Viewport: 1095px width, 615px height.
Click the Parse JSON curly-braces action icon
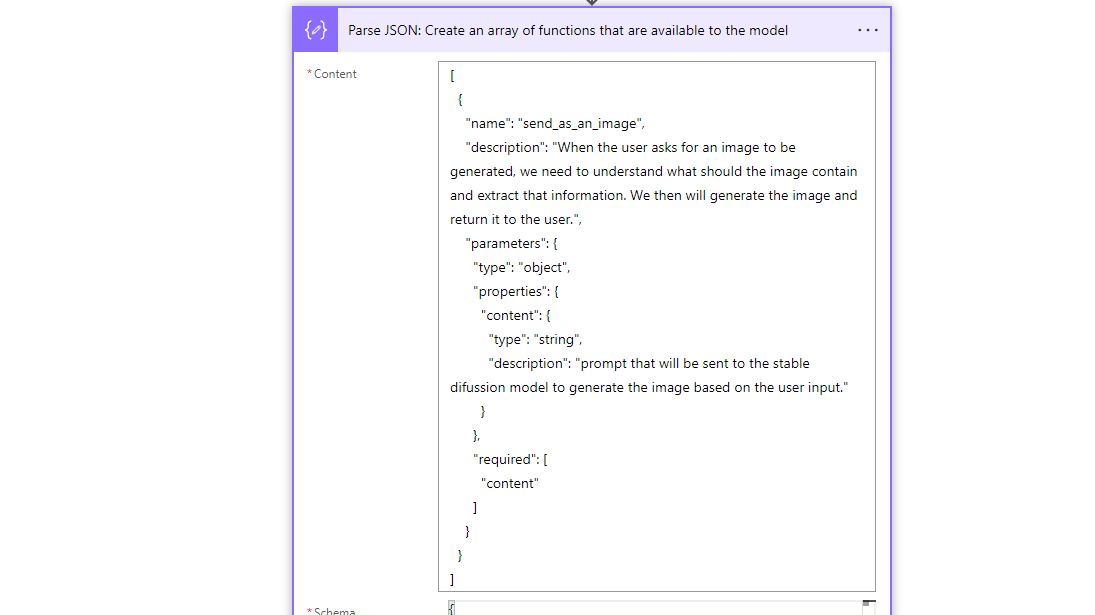click(x=316, y=30)
